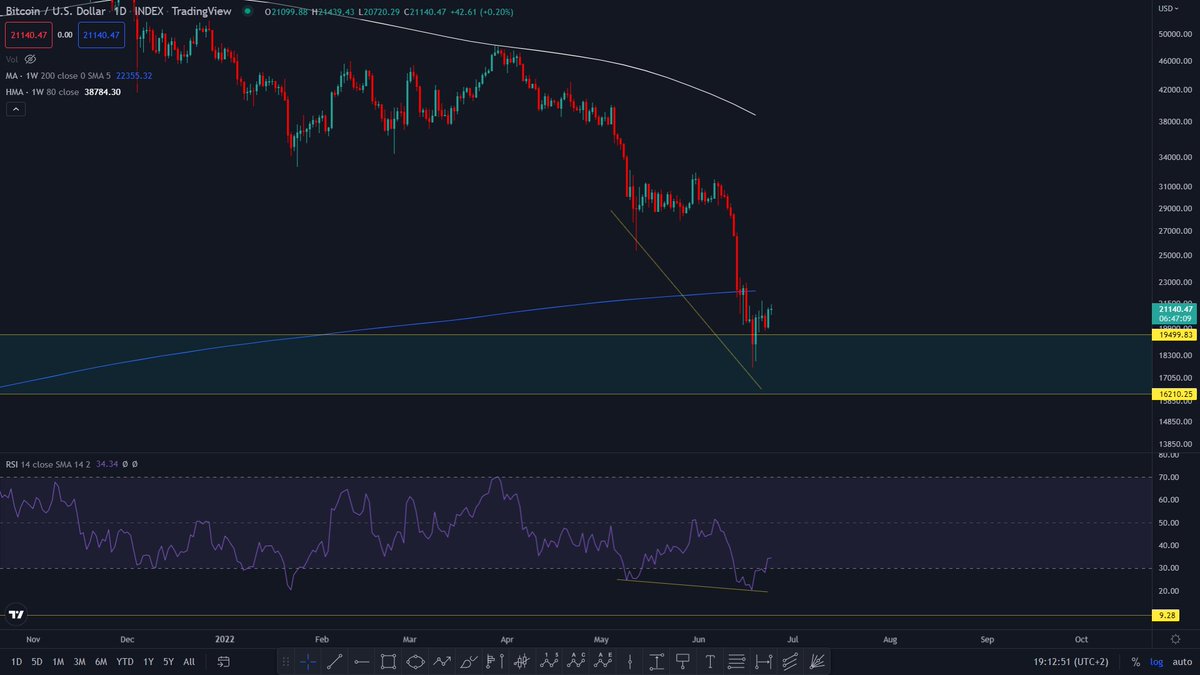This screenshot has height=675, width=1200.
Task: Switch to 1Y time range
Action: 149,661
